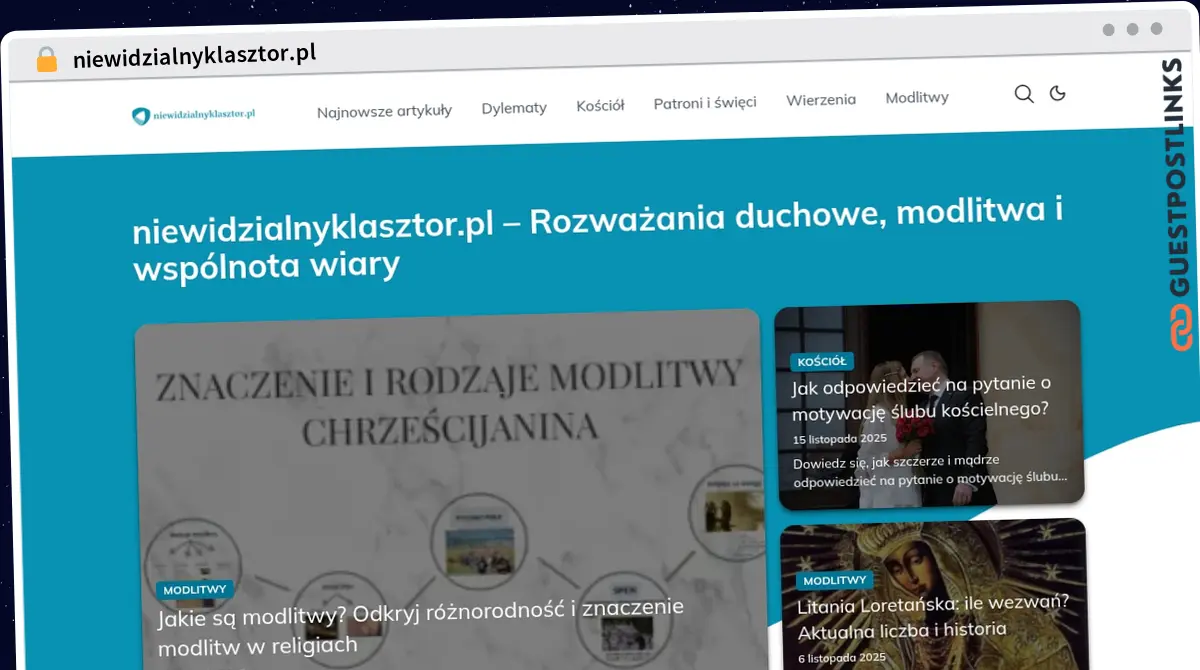Viewport: 1200px width, 670px height.
Task: Click excerpt starting Dowiedz się, jak szczerze
Action: point(930,471)
